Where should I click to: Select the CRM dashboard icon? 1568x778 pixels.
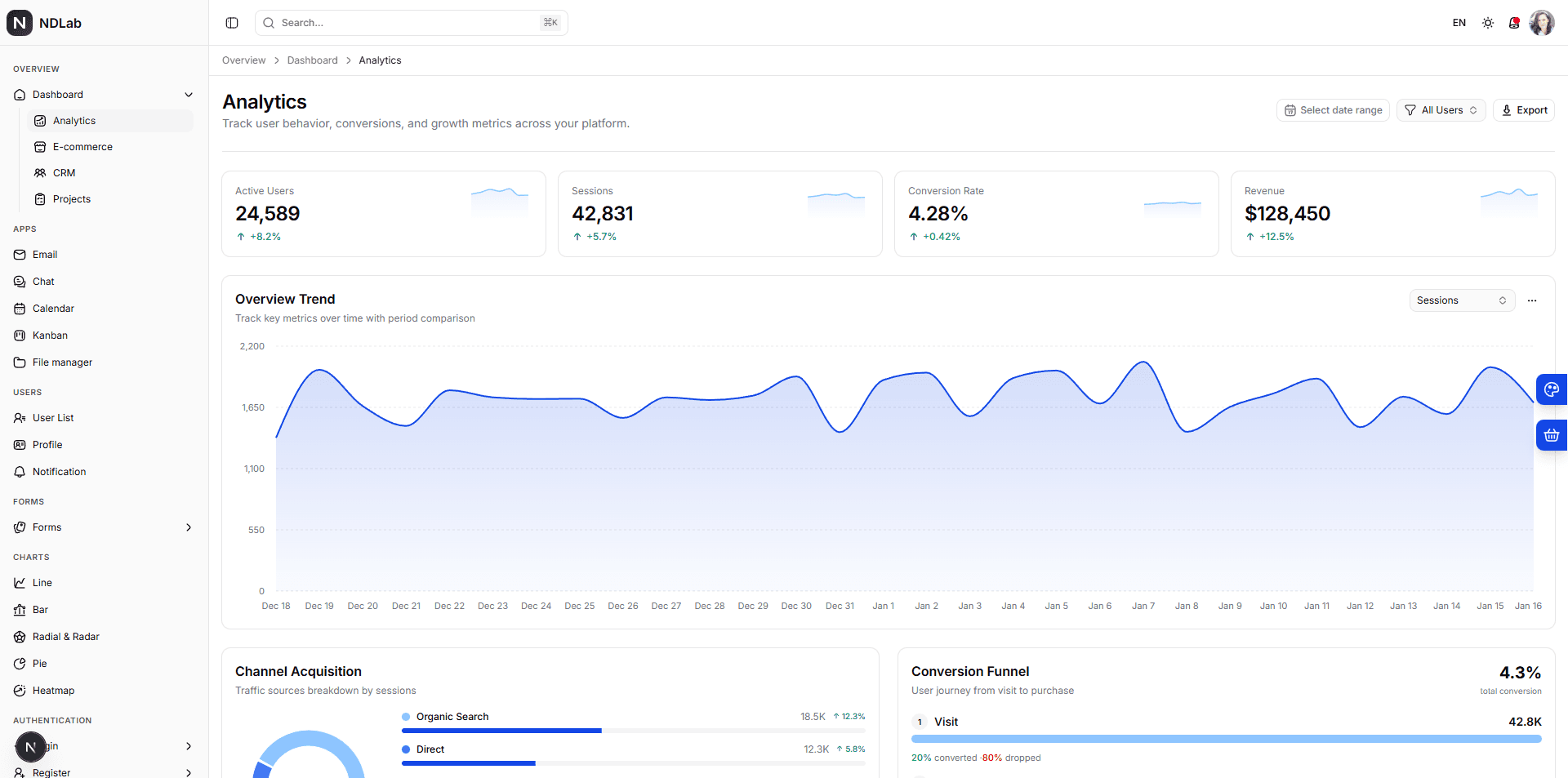(x=40, y=173)
